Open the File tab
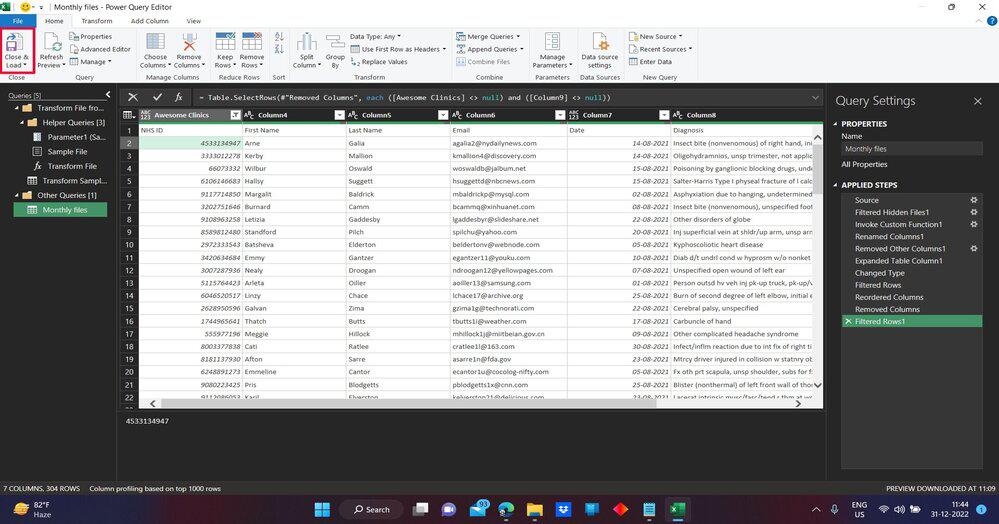The width and height of the screenshot is (999, 524). (17, 21)
